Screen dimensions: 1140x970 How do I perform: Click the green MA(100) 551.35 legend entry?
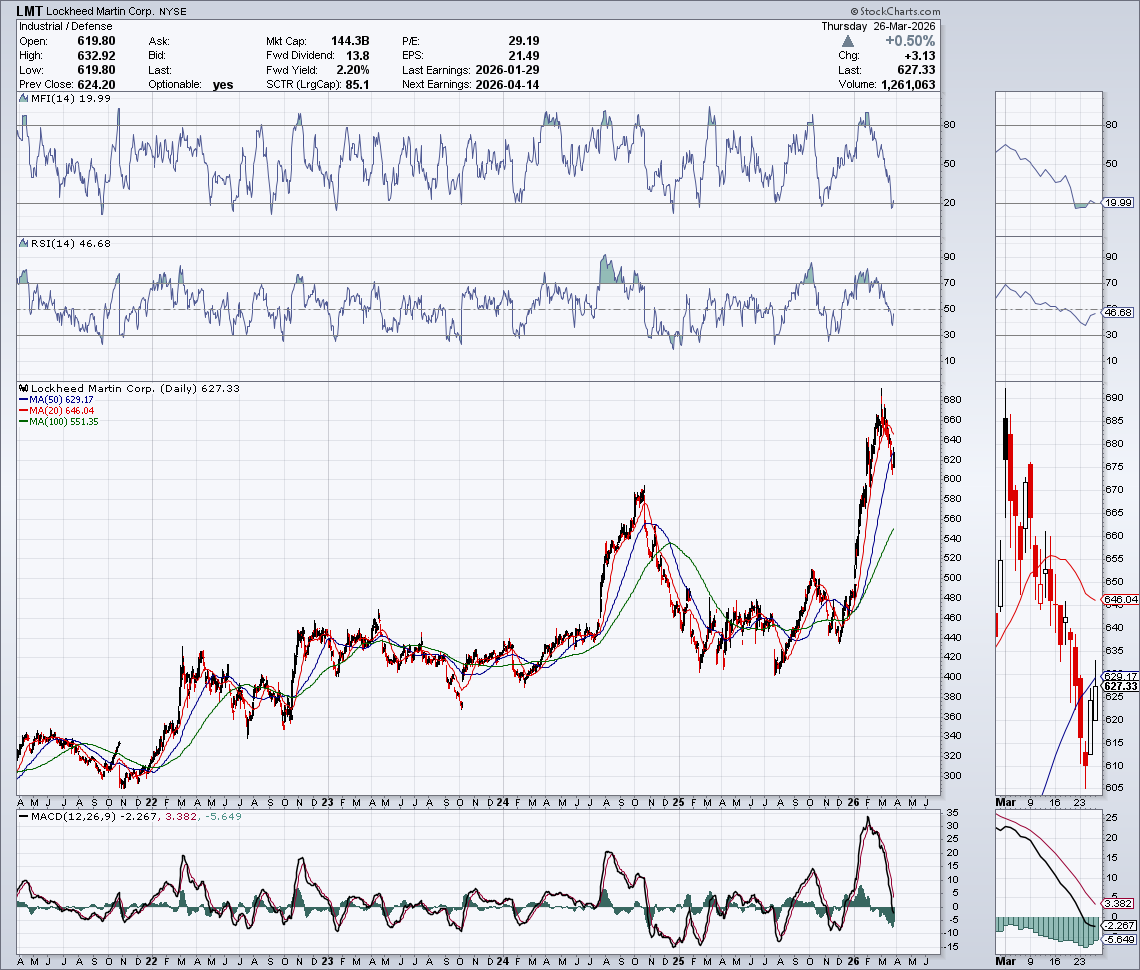click(x=58, y=422)
